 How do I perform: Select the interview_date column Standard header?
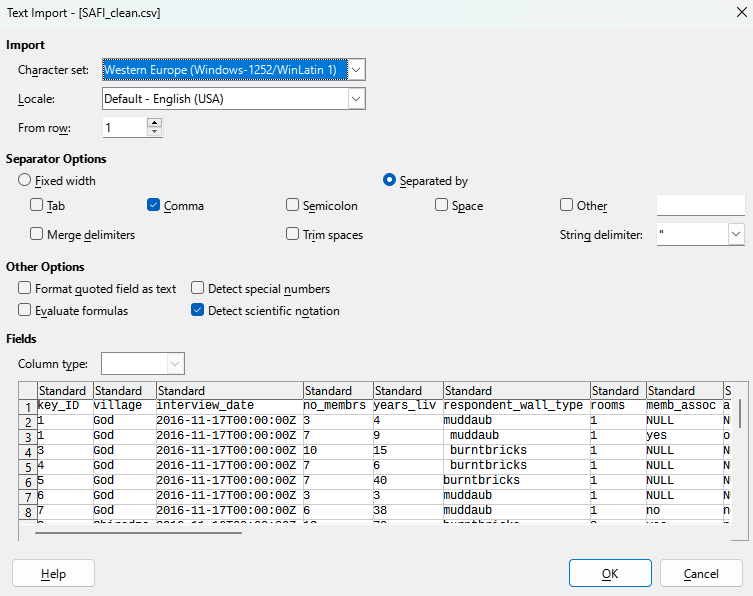[230, 390]
